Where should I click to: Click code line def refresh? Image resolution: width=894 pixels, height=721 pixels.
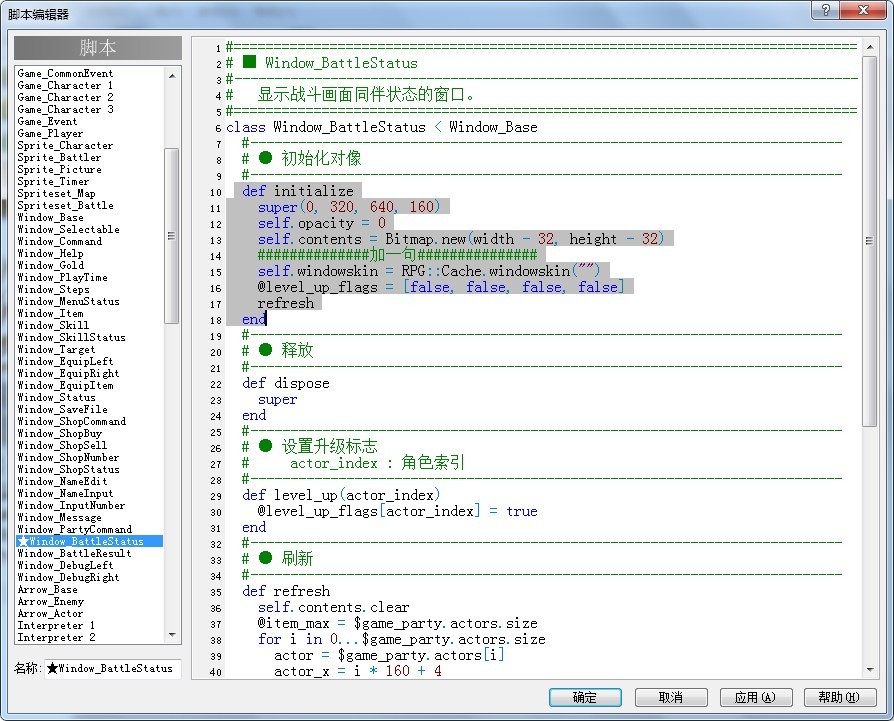[x=286, y=590]
